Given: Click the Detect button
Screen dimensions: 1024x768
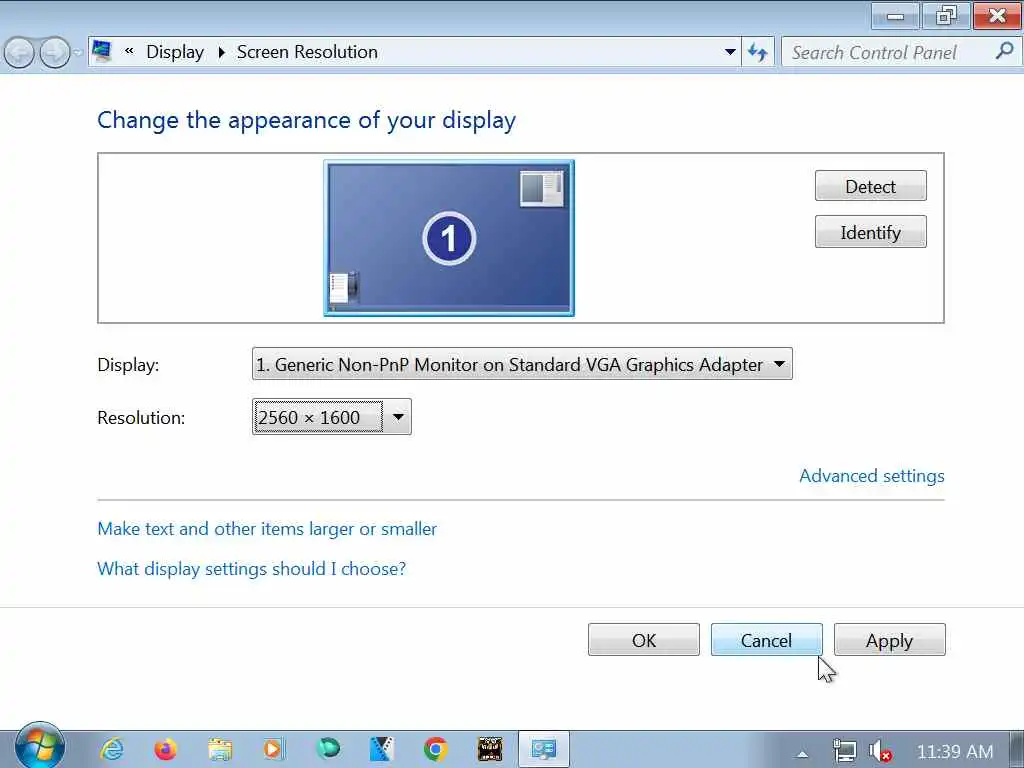Looking at the screenshot, I should (871, 186).
